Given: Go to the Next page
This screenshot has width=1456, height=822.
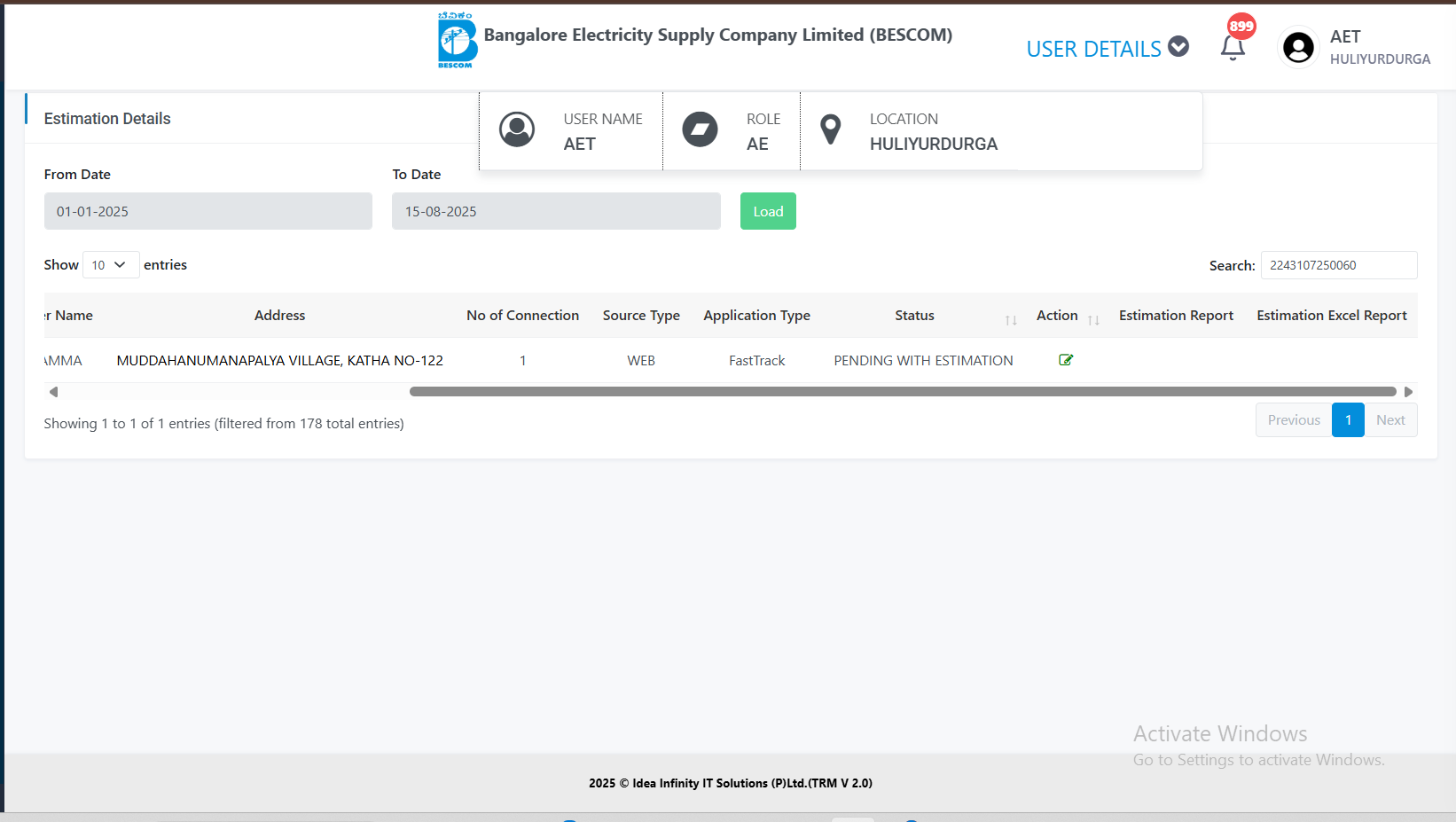Looking at the screenshot, I should click(1389, 420).
